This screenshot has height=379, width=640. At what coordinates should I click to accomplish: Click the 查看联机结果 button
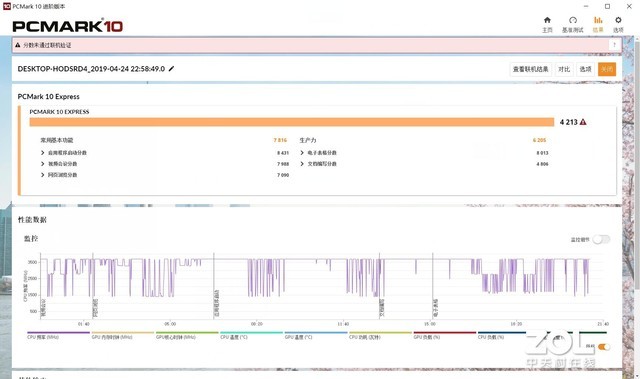(x=531, y=69)
